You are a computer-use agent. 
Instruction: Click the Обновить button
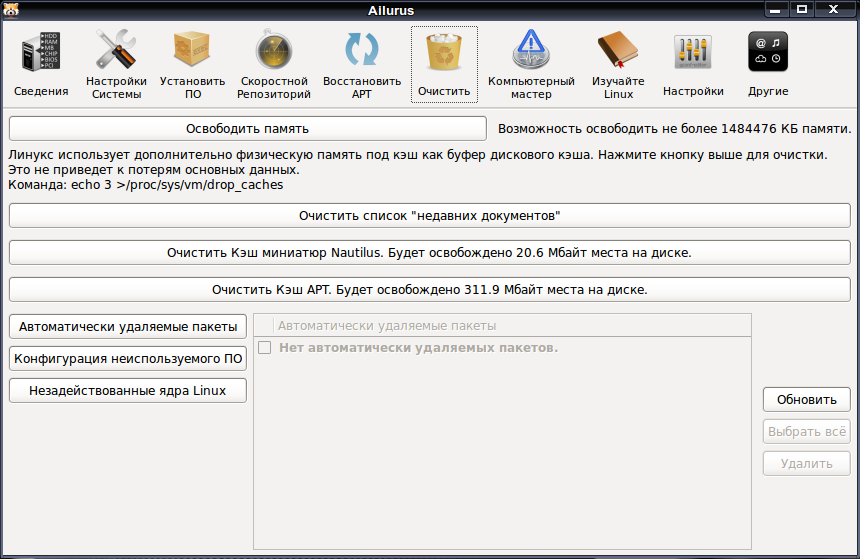pyautogui.click(x=806, y=399)
